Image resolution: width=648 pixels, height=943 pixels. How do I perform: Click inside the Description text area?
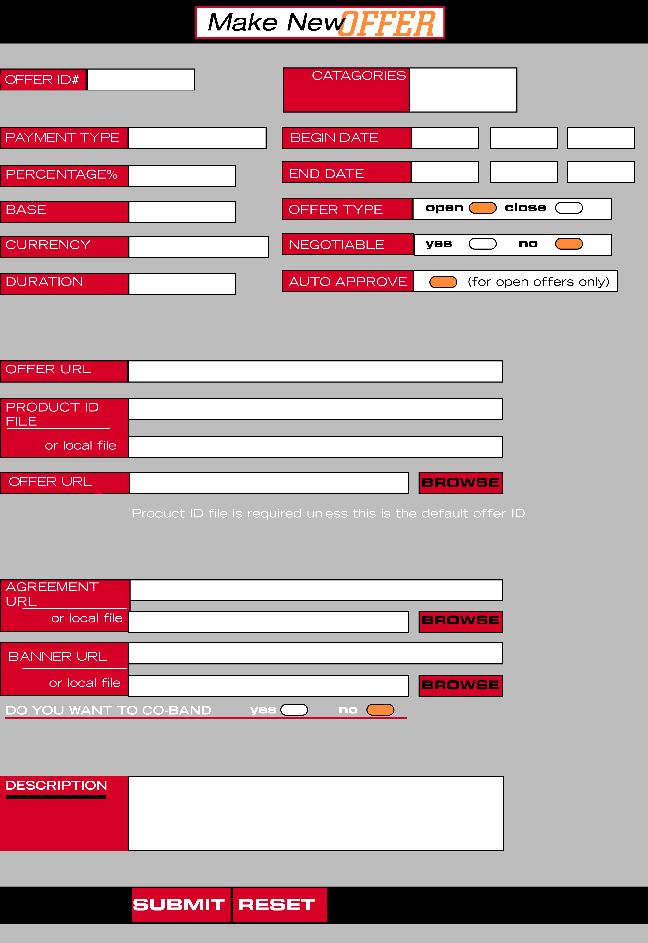315,813
